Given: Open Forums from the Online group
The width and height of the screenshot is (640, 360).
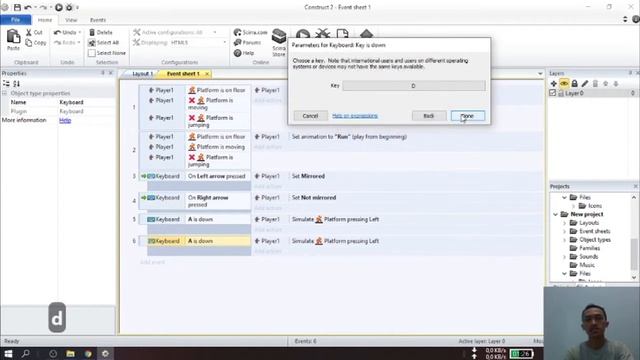Looking at the screenshot, I should 247,42.
